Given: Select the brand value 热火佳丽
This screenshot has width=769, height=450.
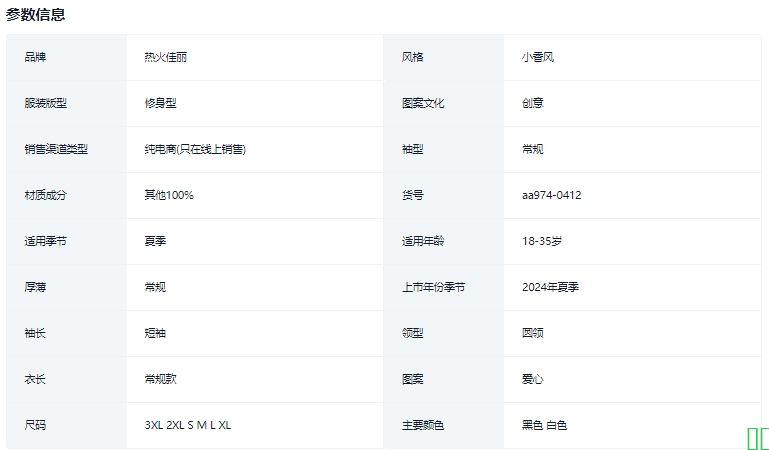Looking at the screenshot, I should tap(165, 57).
